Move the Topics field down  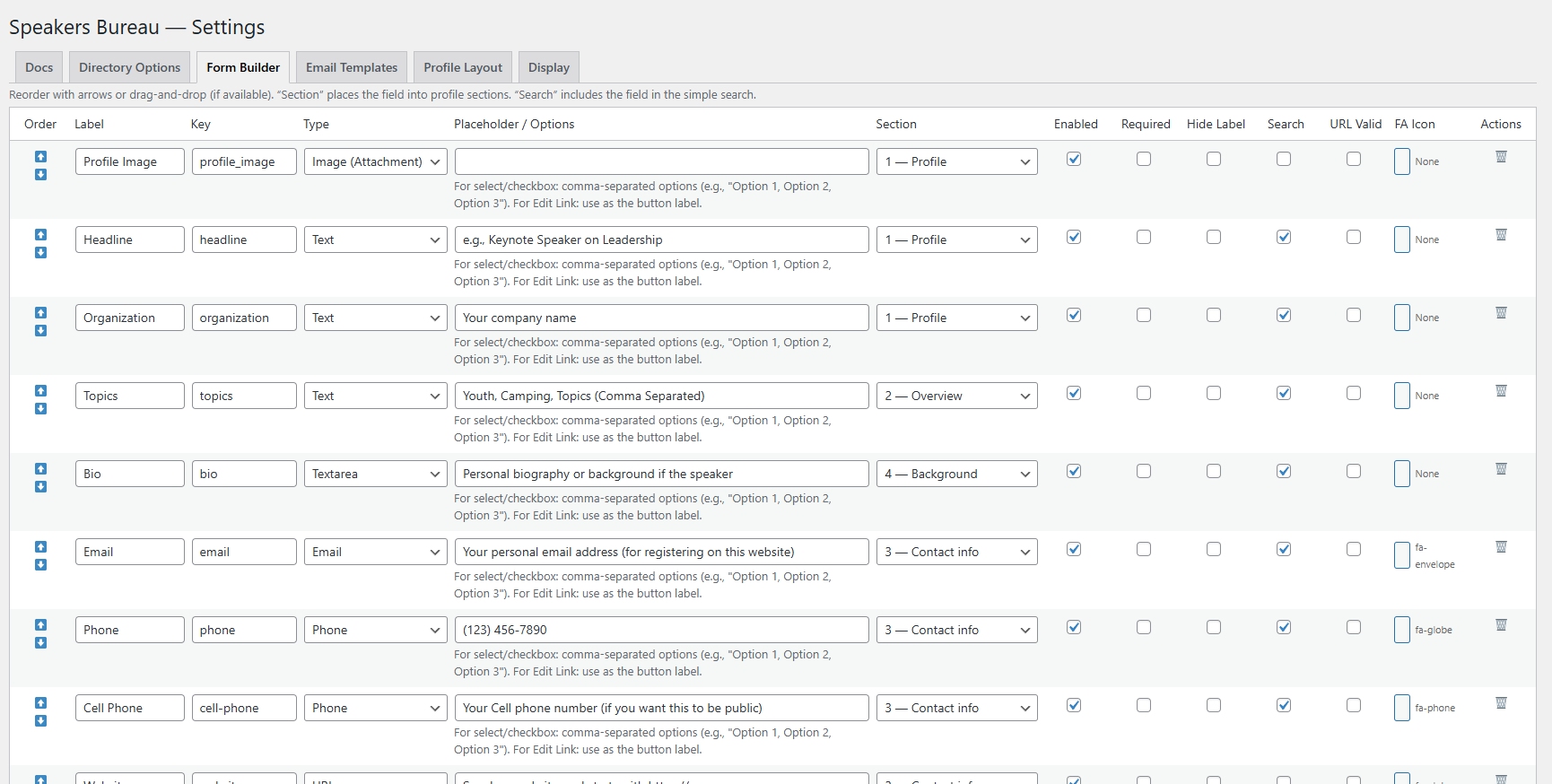pyautogui.click(x=40, y=409)
